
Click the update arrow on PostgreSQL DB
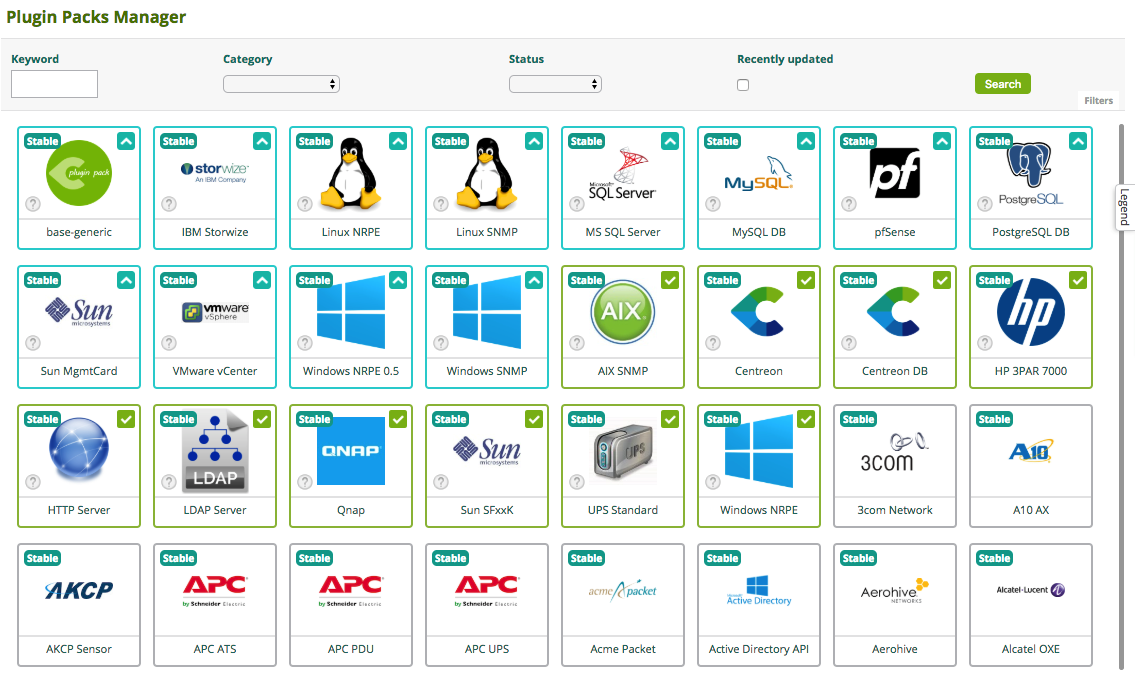pos(1078,142)
